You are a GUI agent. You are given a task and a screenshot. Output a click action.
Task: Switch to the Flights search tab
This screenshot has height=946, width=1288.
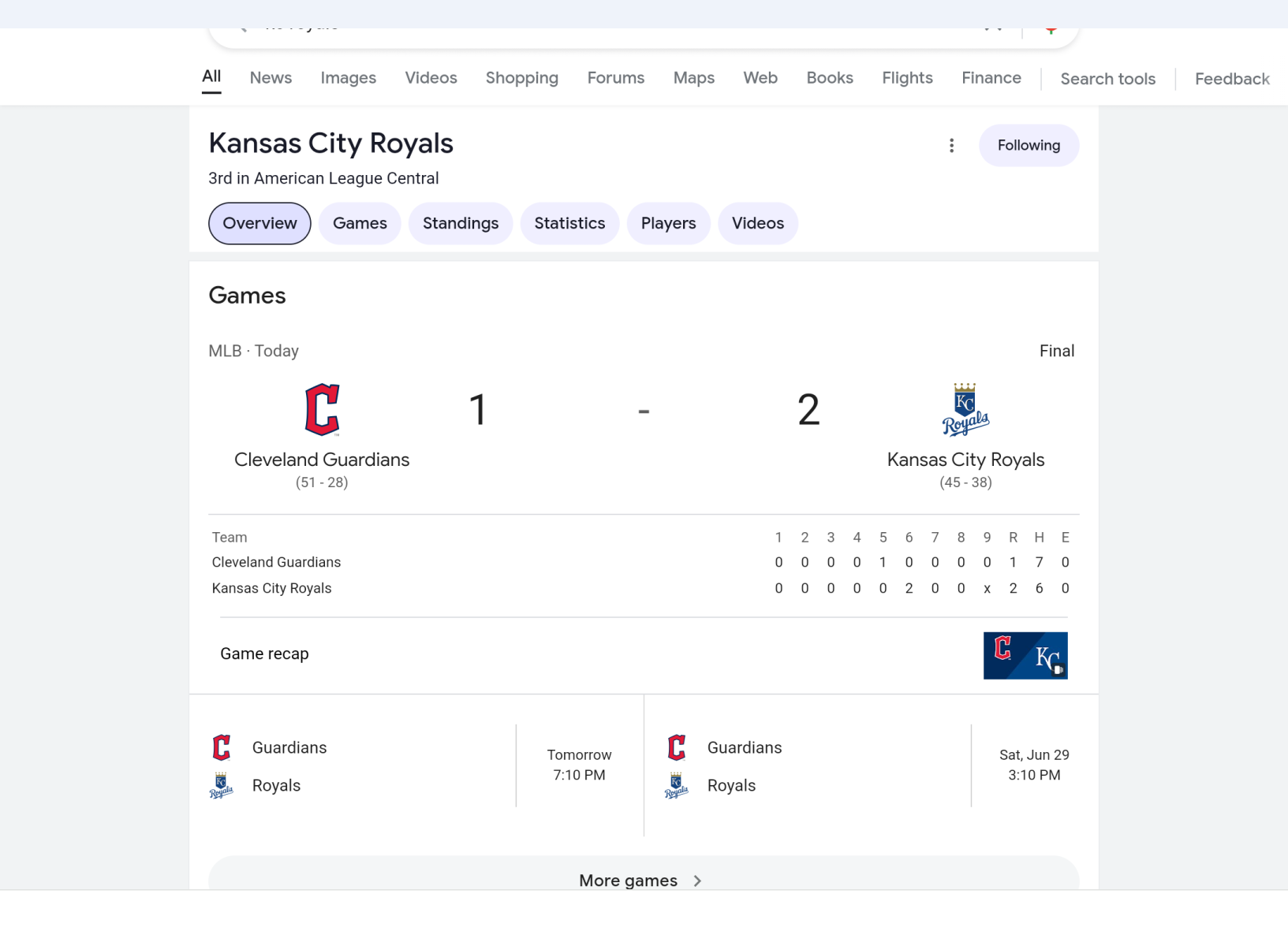point(907,77)
